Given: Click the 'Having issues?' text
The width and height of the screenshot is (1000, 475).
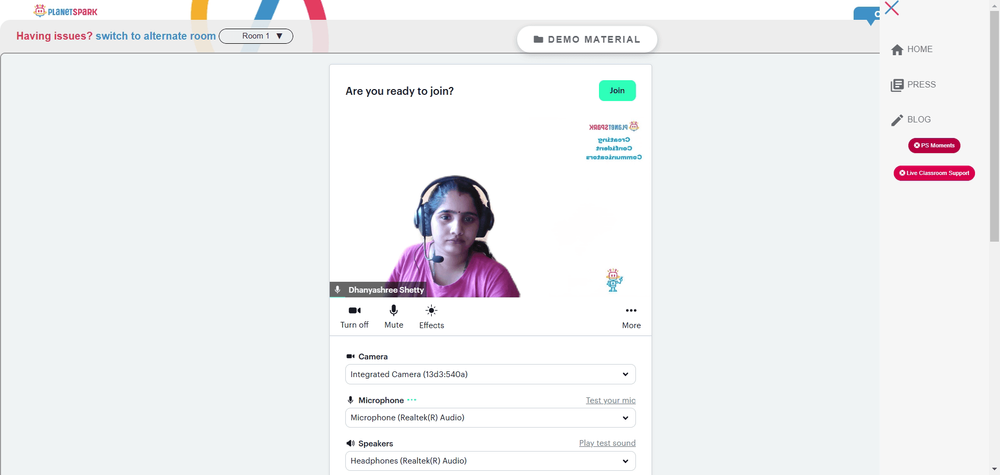Looking at the screenshot, I should point(54,36).
